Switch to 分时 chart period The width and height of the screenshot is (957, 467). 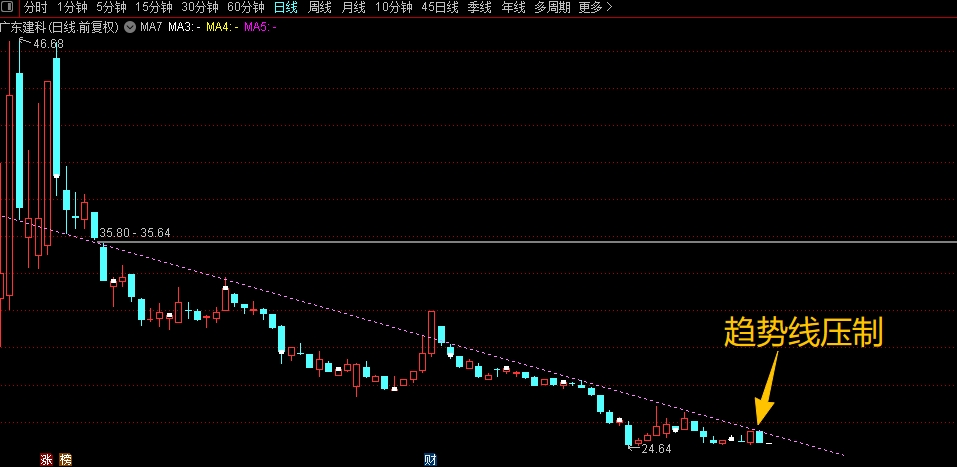[x=36, y=8]
